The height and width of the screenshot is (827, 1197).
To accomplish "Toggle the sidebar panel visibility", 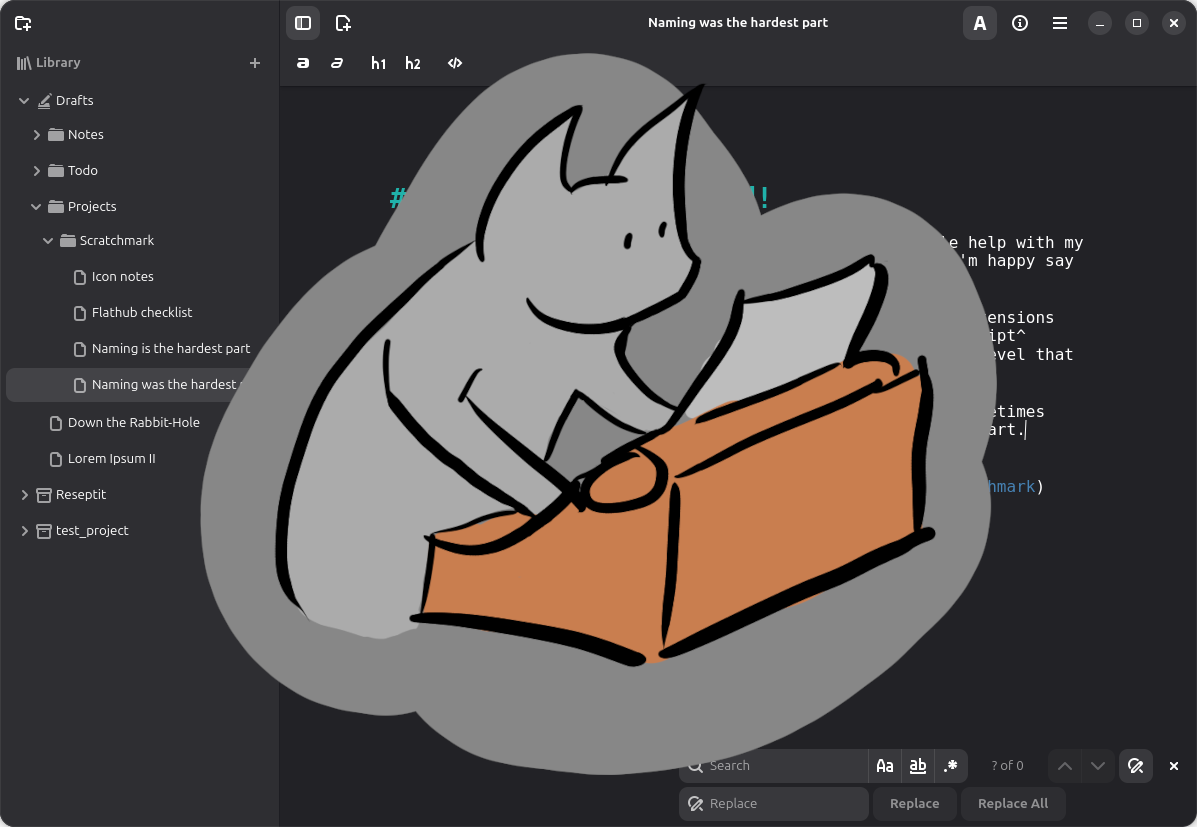I will pyautogui.click(x=303, y=23).
